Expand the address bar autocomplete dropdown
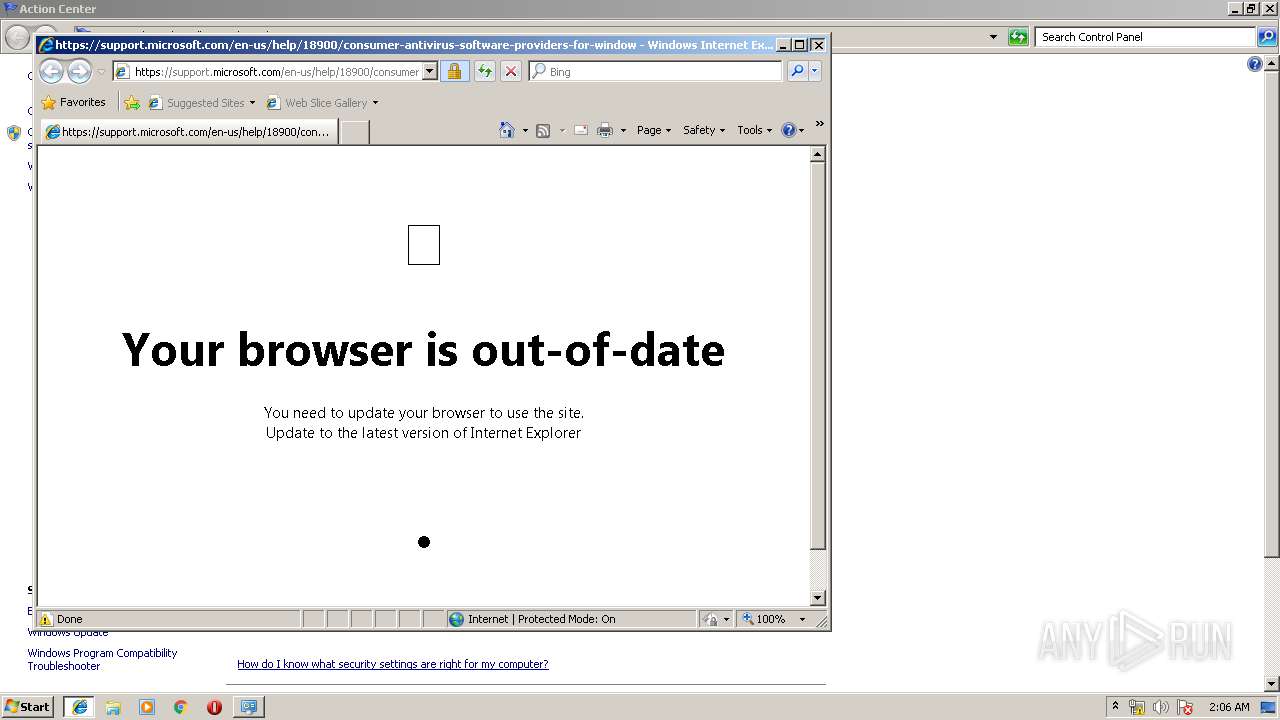Screen dimensions: 1280x720 coord(430,72)
